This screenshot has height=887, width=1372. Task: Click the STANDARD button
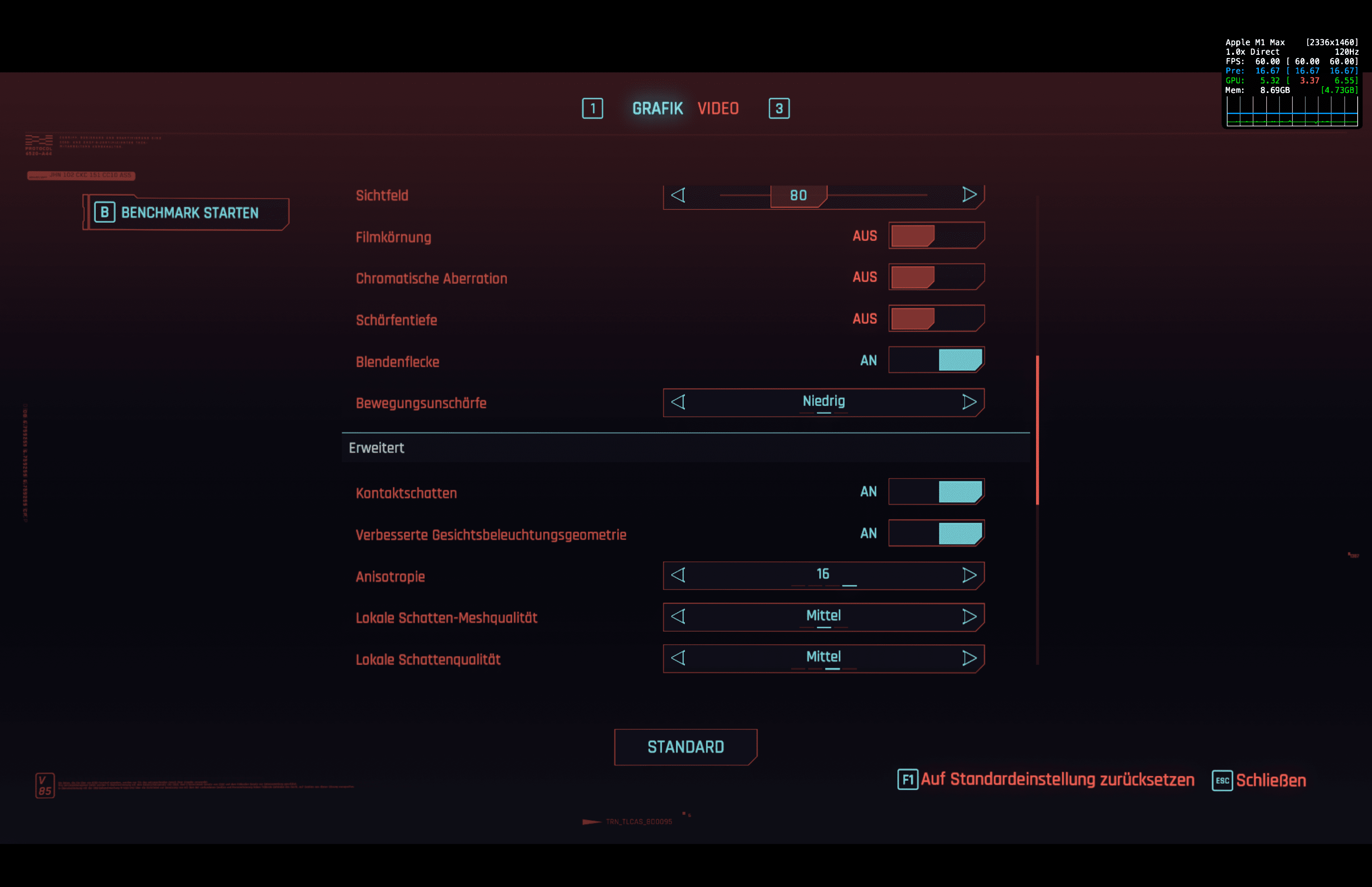click(686, 747)
